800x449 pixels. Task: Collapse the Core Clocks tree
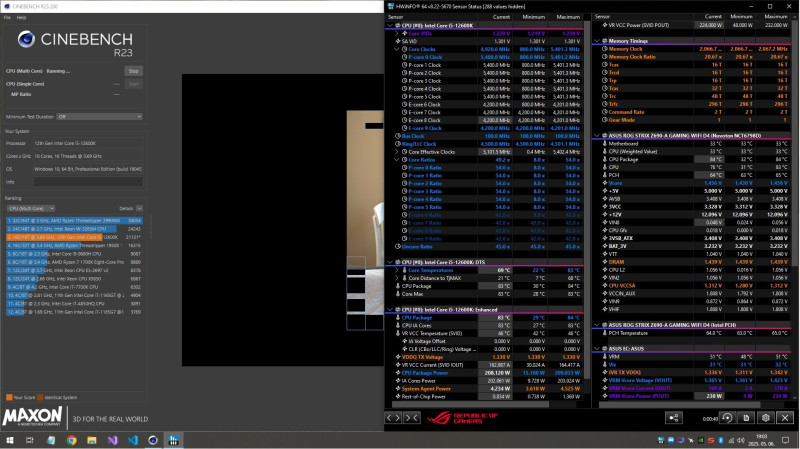[397, 49]
